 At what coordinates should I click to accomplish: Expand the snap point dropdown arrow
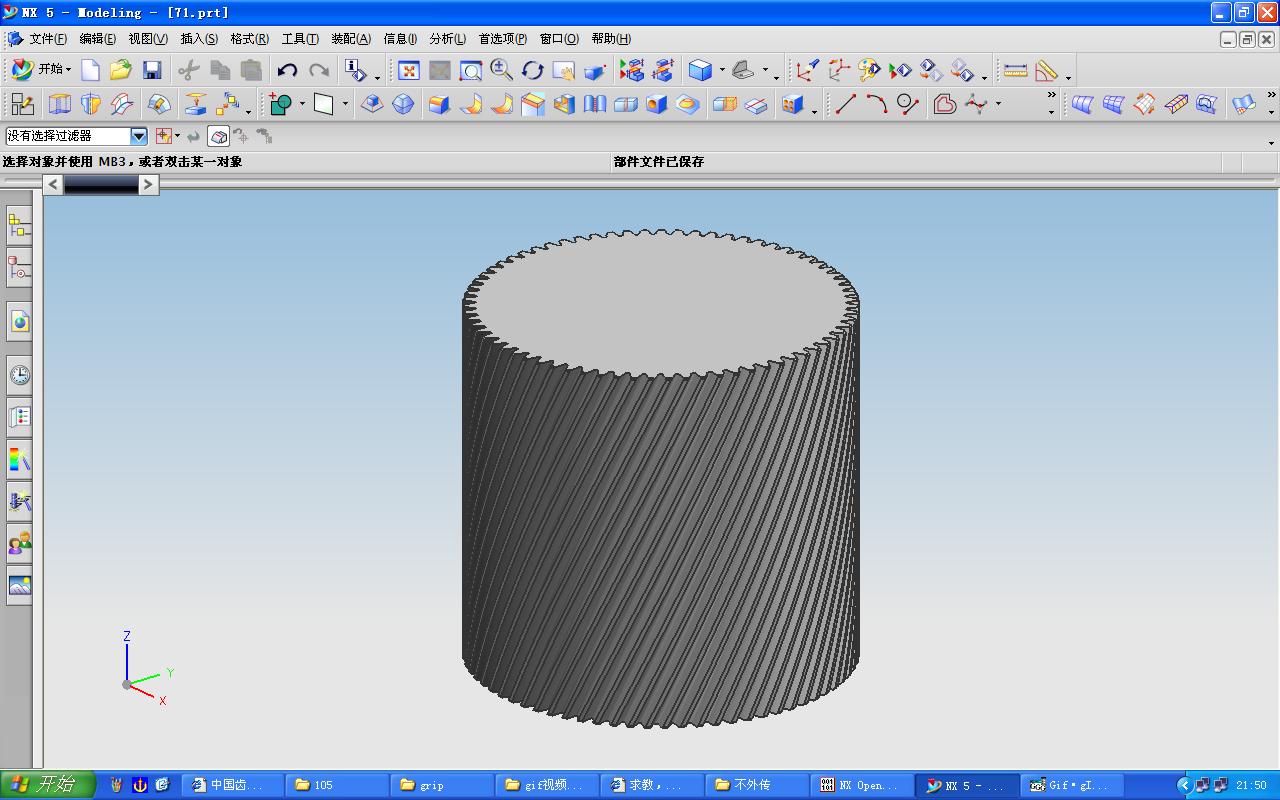tap(178, 136)
